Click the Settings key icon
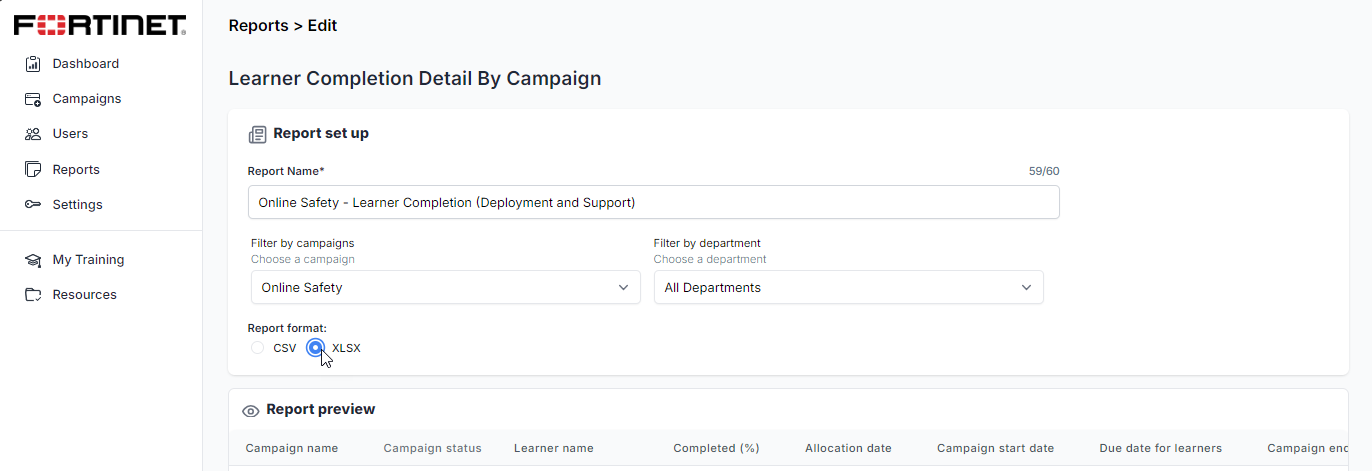Viewport: 1372px width, 471px height. (33, 205)
